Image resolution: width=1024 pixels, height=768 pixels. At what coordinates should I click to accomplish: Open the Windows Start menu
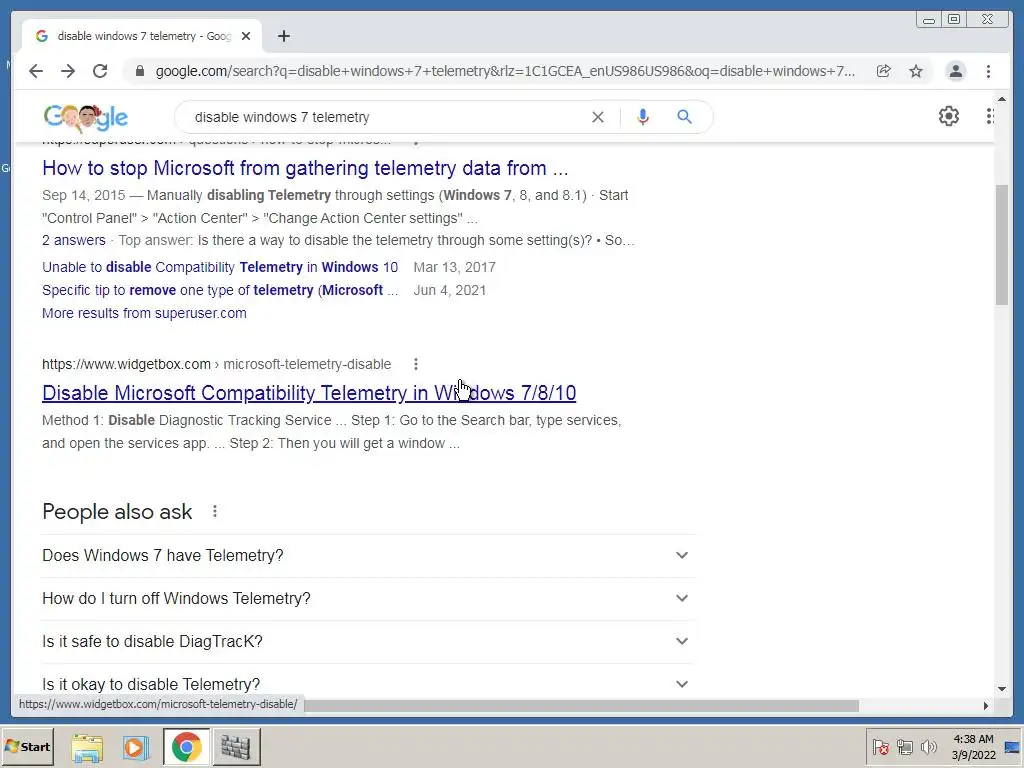[27, 746]
